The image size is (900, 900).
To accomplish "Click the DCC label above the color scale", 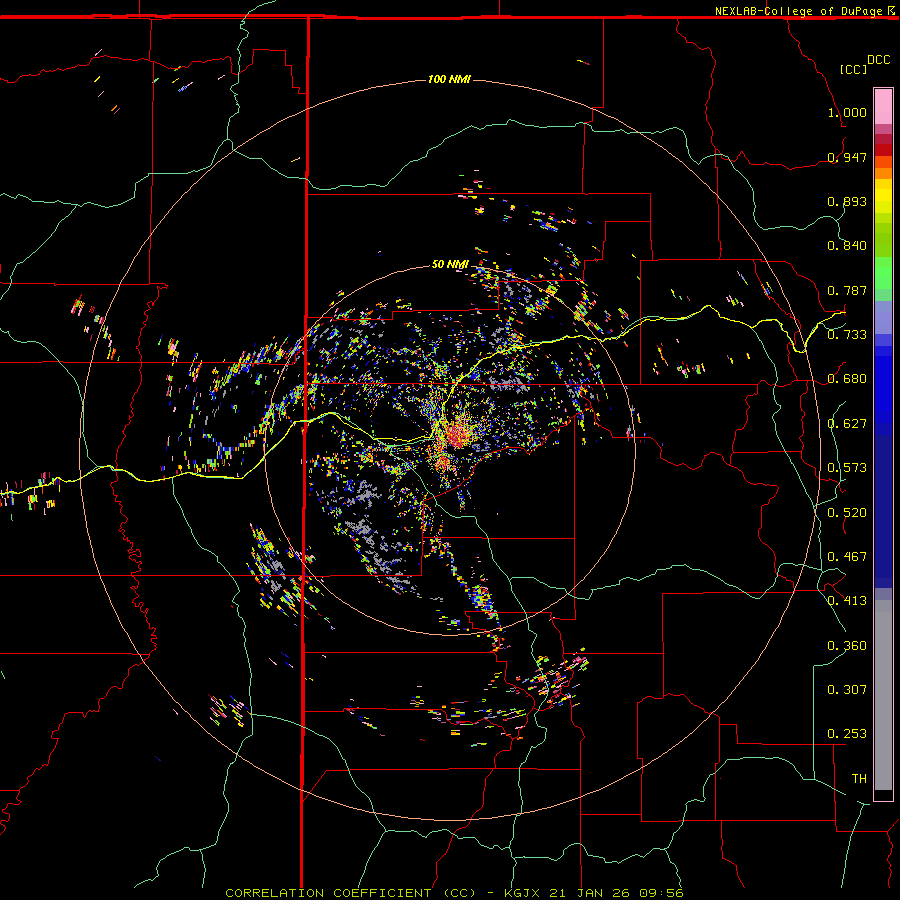I will (x=878, y=60).
